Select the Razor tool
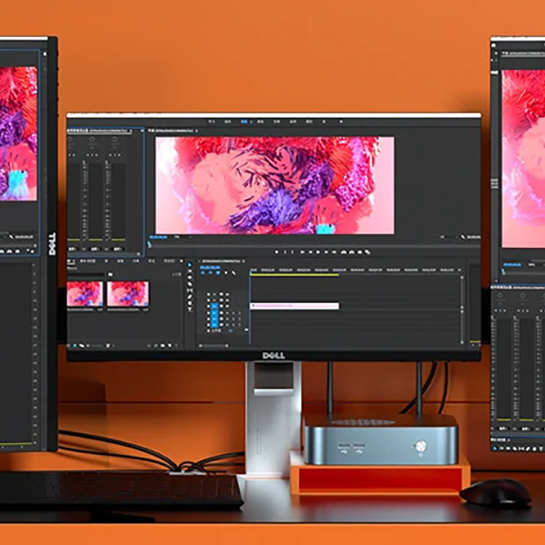Viewport: 545px width, 545px height. coord(190,284)
